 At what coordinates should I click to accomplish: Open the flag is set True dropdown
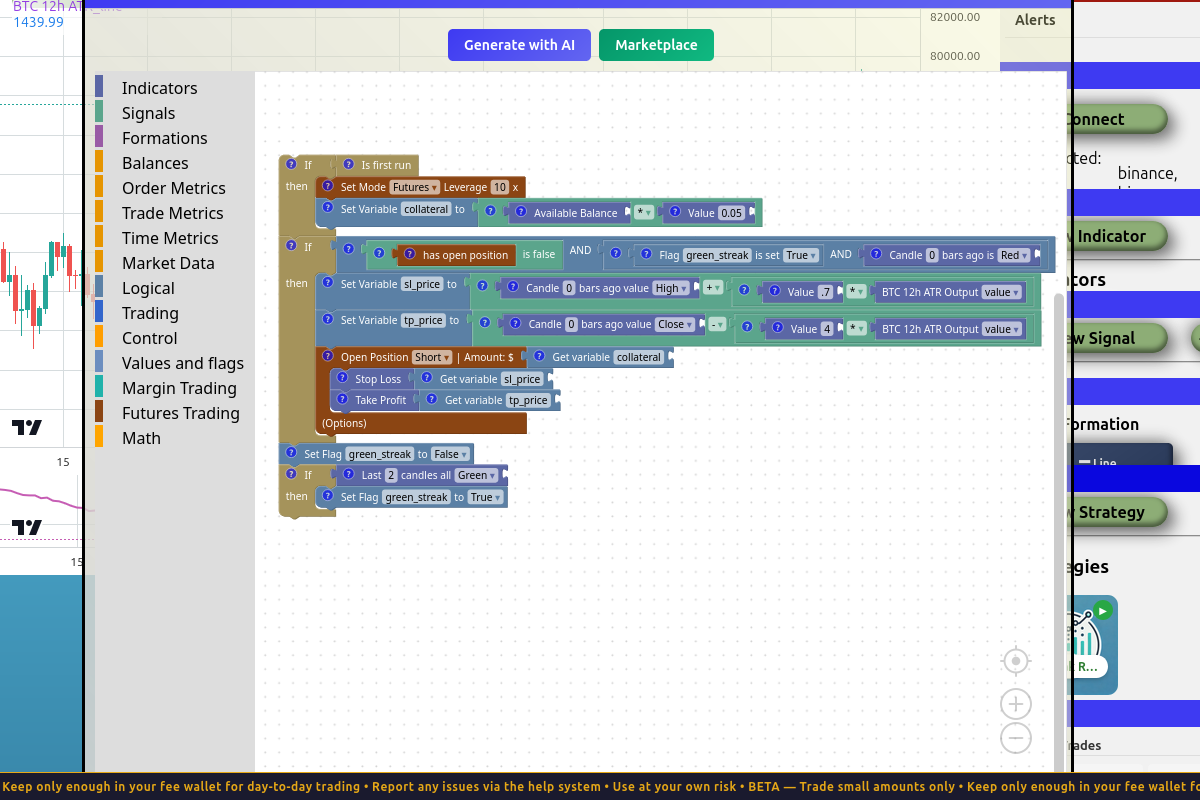[x=801, y=255]
